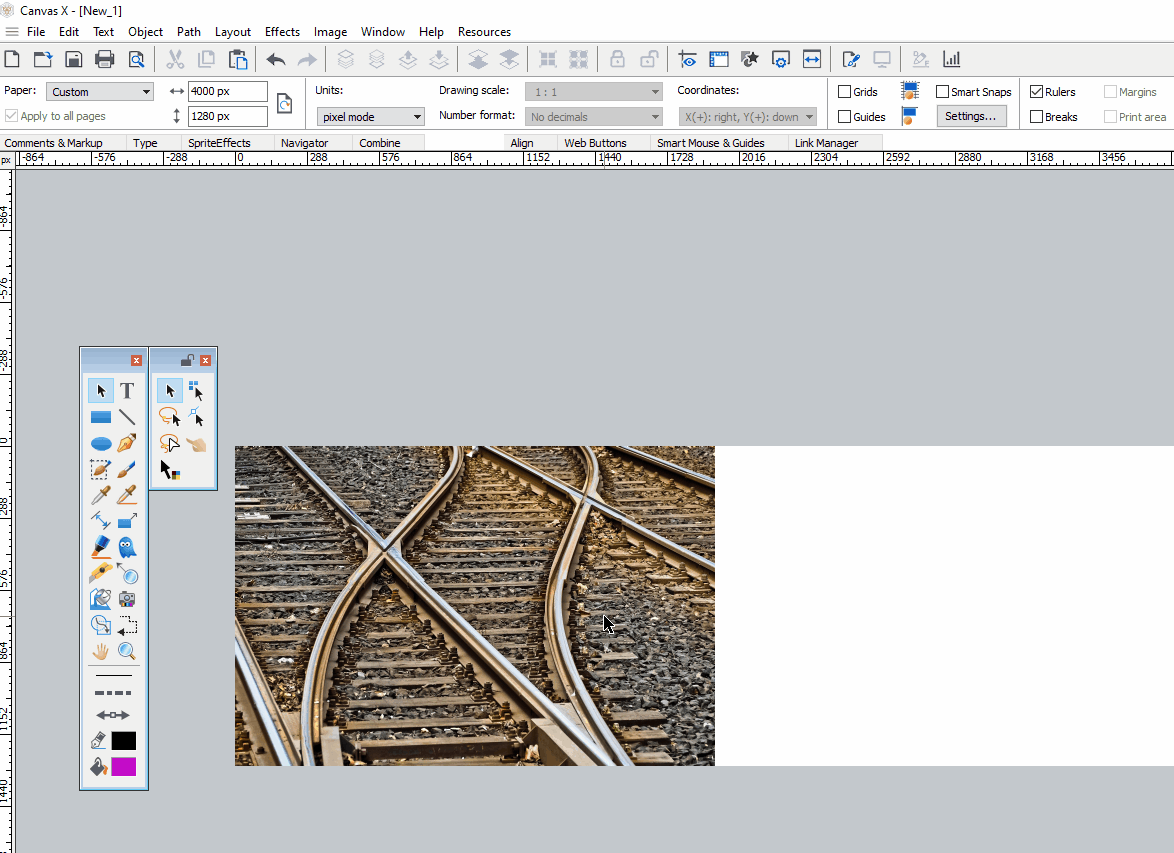This screenshot has width=1174, height=853.
Task: Click the magenta fill color swatch
Action: click(x=124, y=767)
